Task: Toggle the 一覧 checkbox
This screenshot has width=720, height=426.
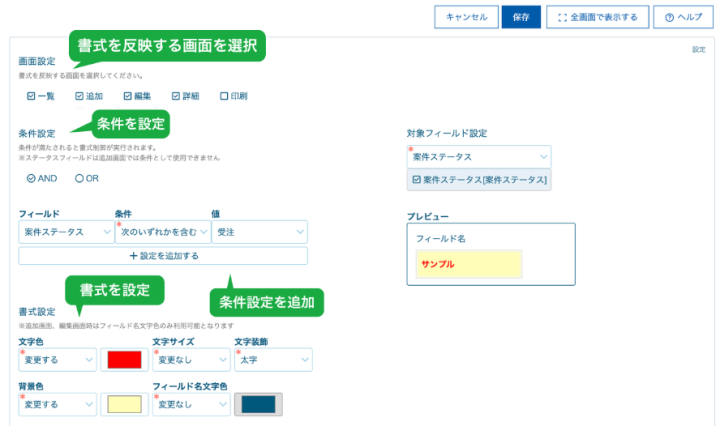Action: pyautogui.click(x=31, y=96)
